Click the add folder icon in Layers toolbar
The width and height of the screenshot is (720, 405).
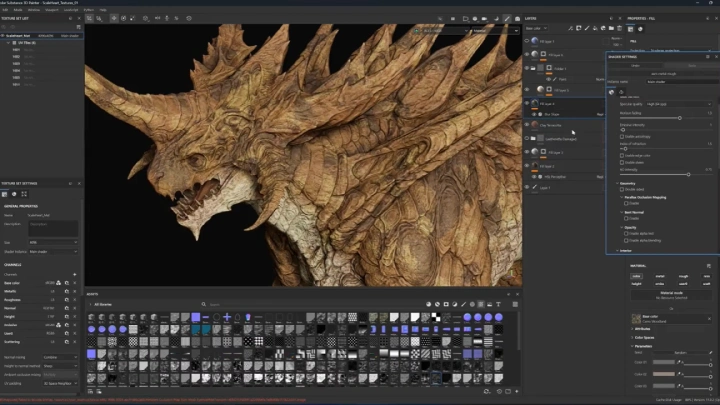(611, 28)
